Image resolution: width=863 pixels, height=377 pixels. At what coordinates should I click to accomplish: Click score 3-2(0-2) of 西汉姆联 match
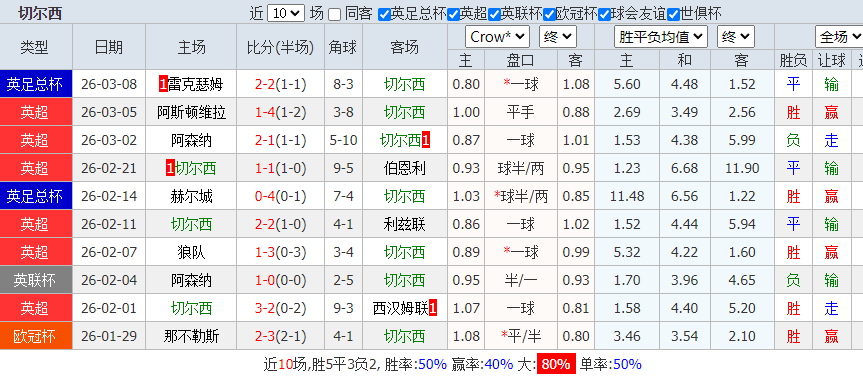(280, 308)
